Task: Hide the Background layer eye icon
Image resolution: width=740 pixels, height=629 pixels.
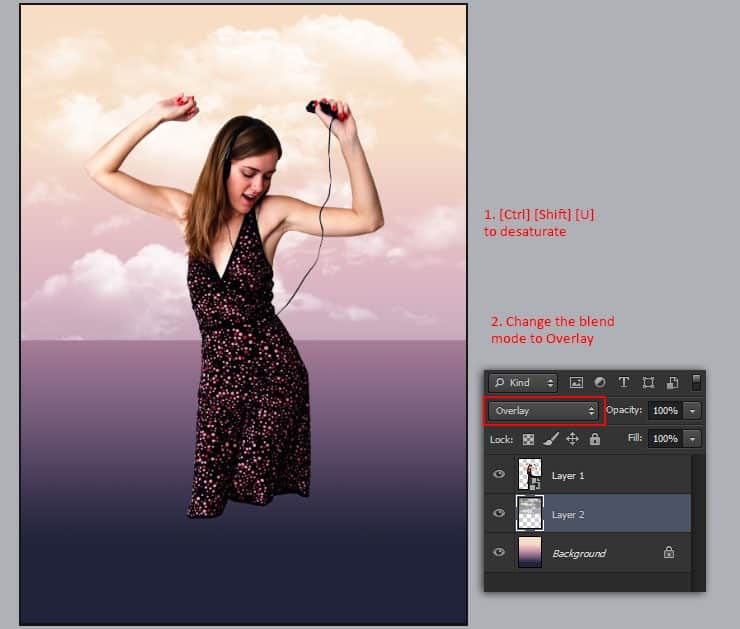Action: tap(499, 552)
